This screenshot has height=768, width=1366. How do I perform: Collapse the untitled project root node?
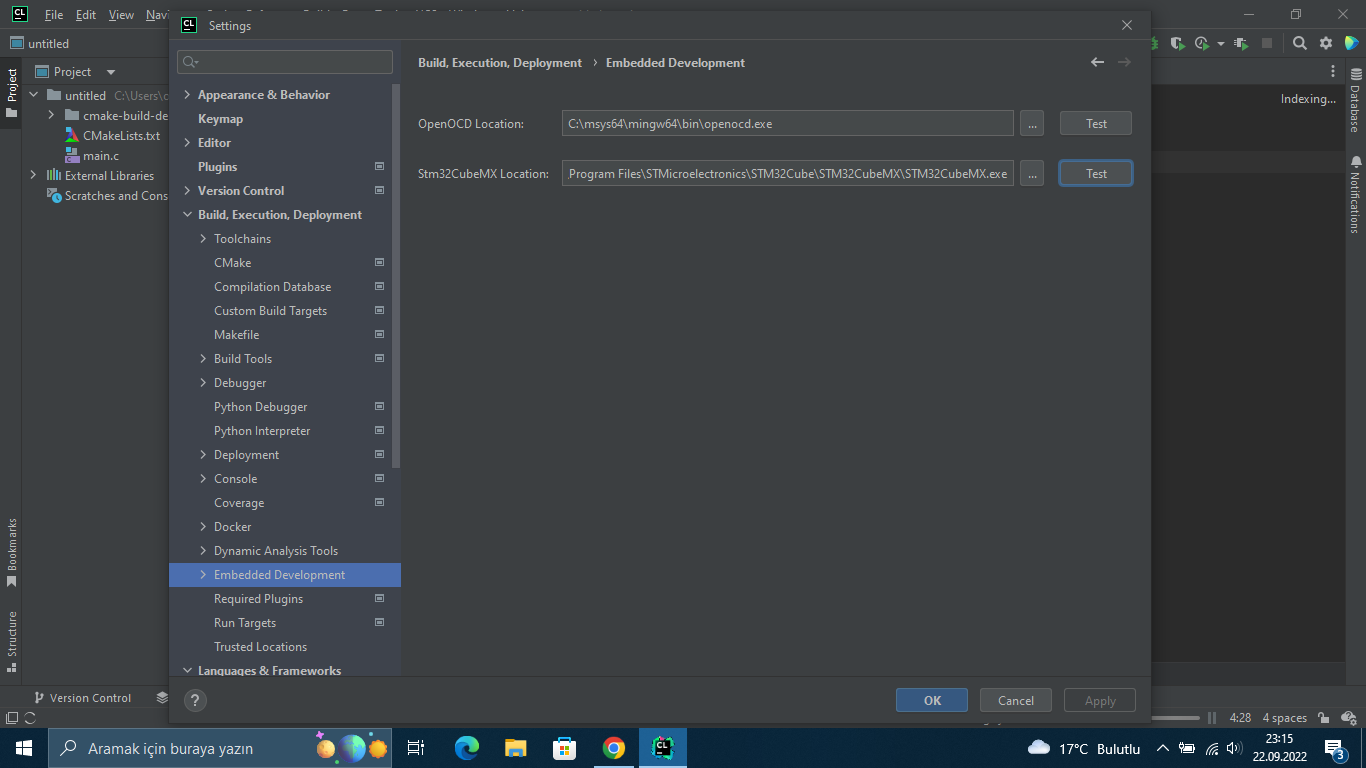pos(33,95)
